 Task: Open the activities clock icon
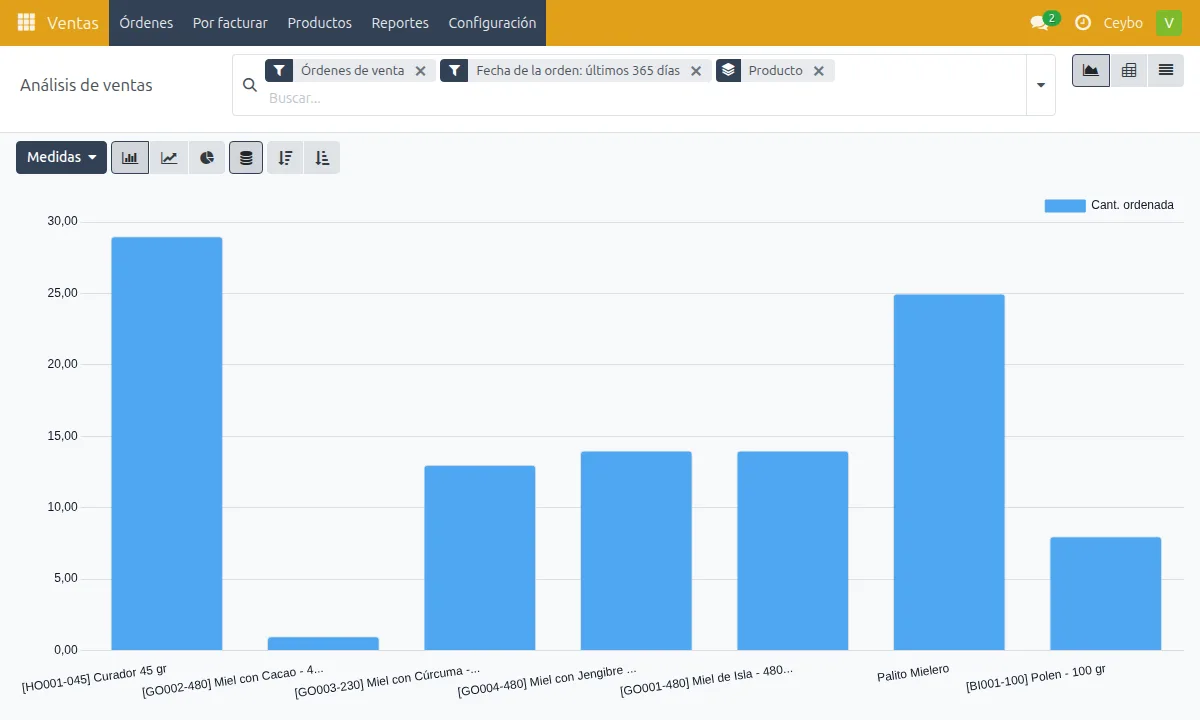pos(1083,22)
